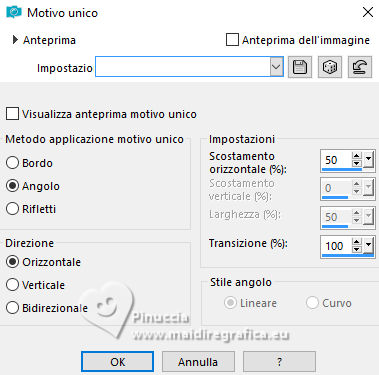Open the Impostazioni presets dropdown arrow
Screen dimensions: 379x375
click(x=276, y=67)
